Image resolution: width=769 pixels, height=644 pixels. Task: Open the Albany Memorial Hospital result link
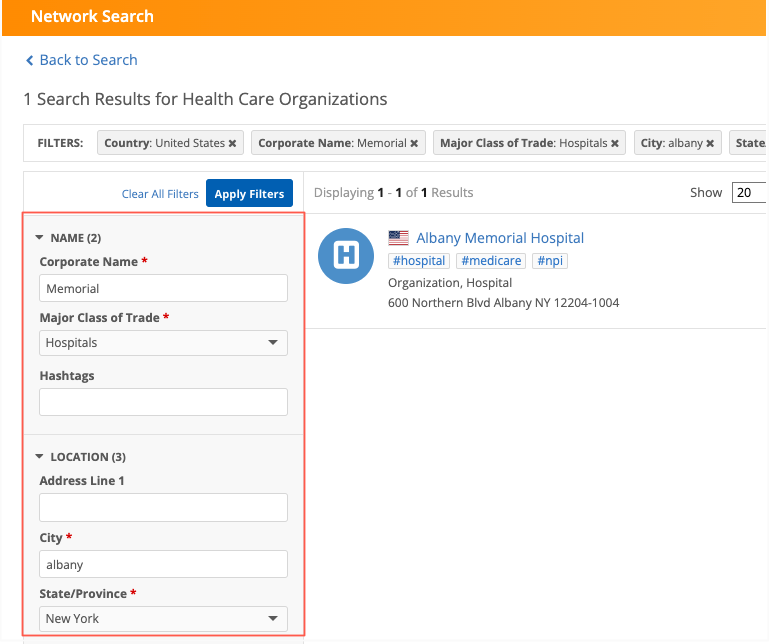click(500, 238)
